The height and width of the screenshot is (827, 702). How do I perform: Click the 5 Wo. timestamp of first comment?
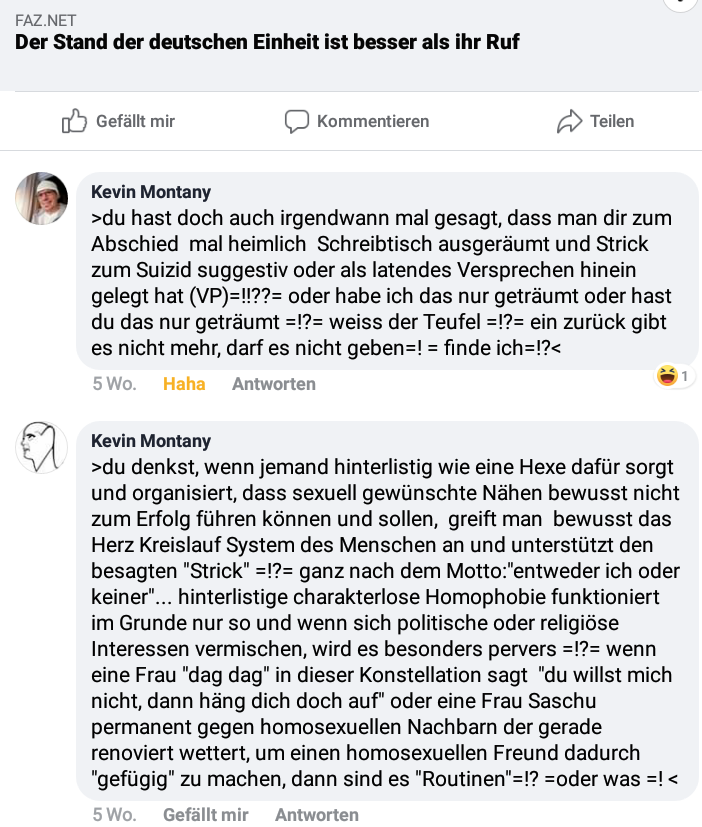(114, 384)
